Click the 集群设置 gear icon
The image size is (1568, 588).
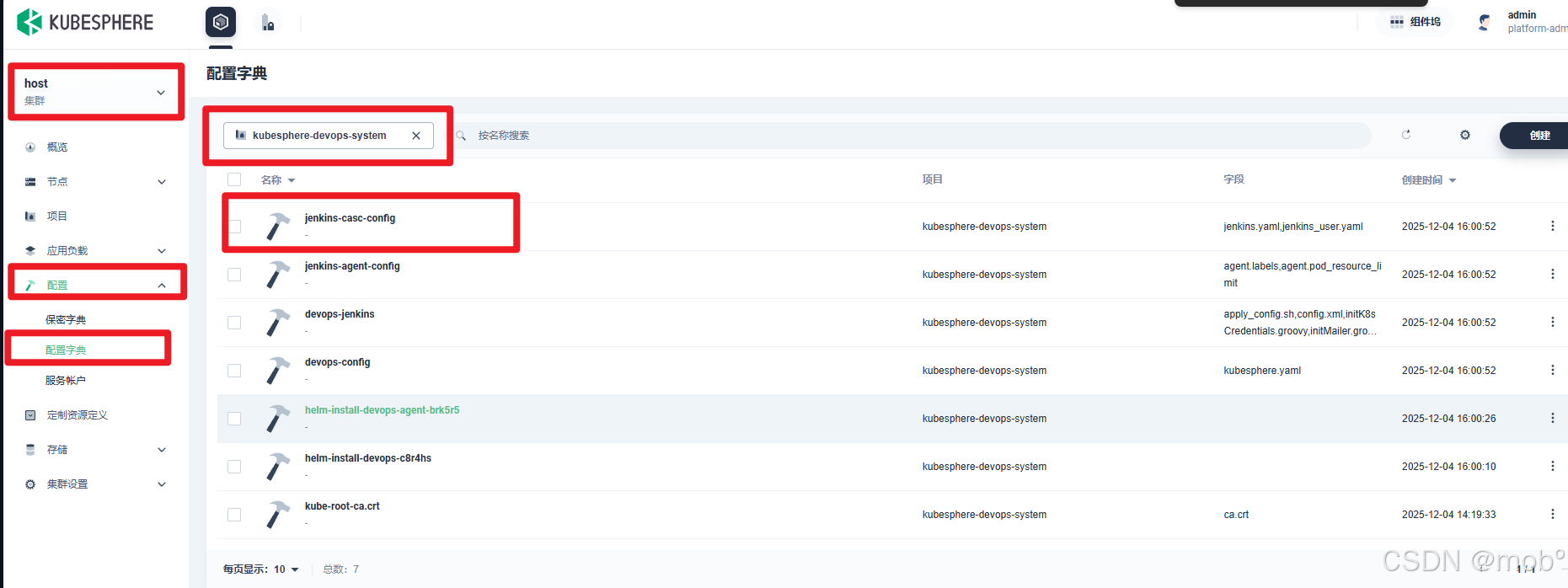click(30, 484)
